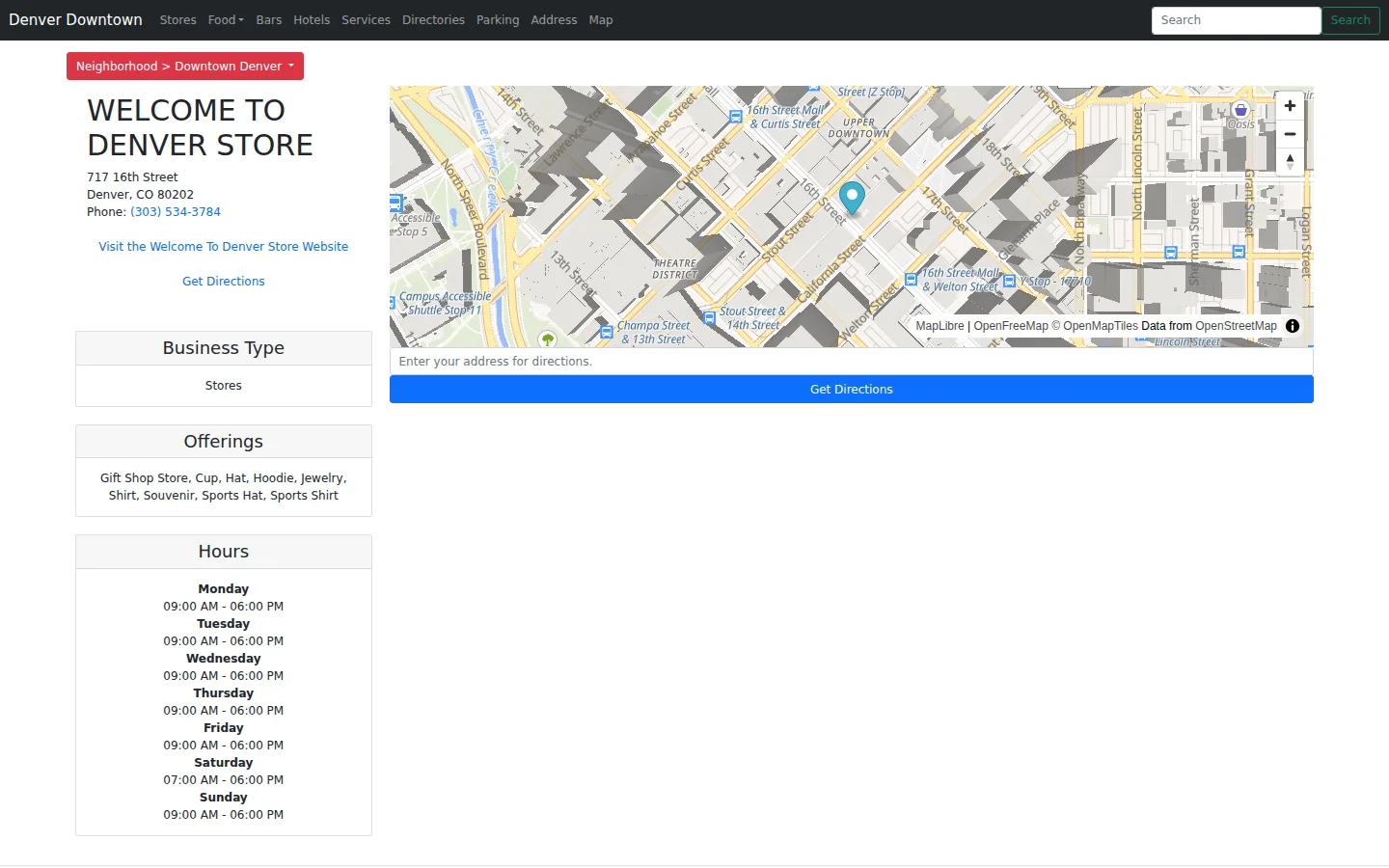Image resolution: width=1389 pixels, height=868 pixels.
Task: Visit the Welcome To Denver Store Website link
Action: tap(224, 247)
